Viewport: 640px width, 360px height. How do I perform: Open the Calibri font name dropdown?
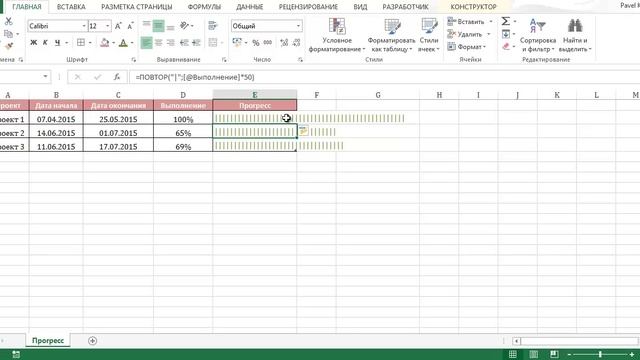point(84,26)
